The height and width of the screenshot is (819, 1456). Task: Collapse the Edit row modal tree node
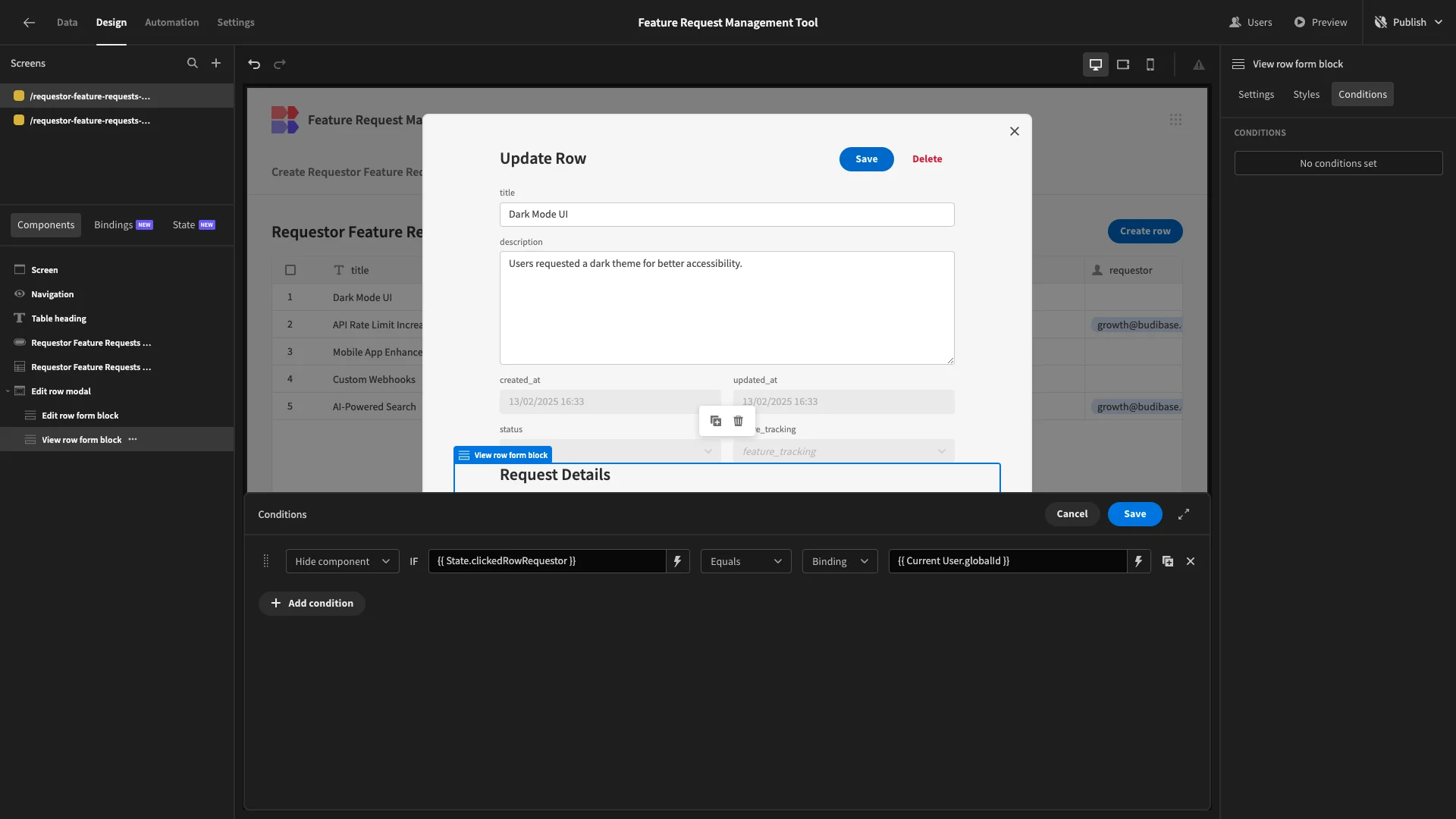pos(8,391)
